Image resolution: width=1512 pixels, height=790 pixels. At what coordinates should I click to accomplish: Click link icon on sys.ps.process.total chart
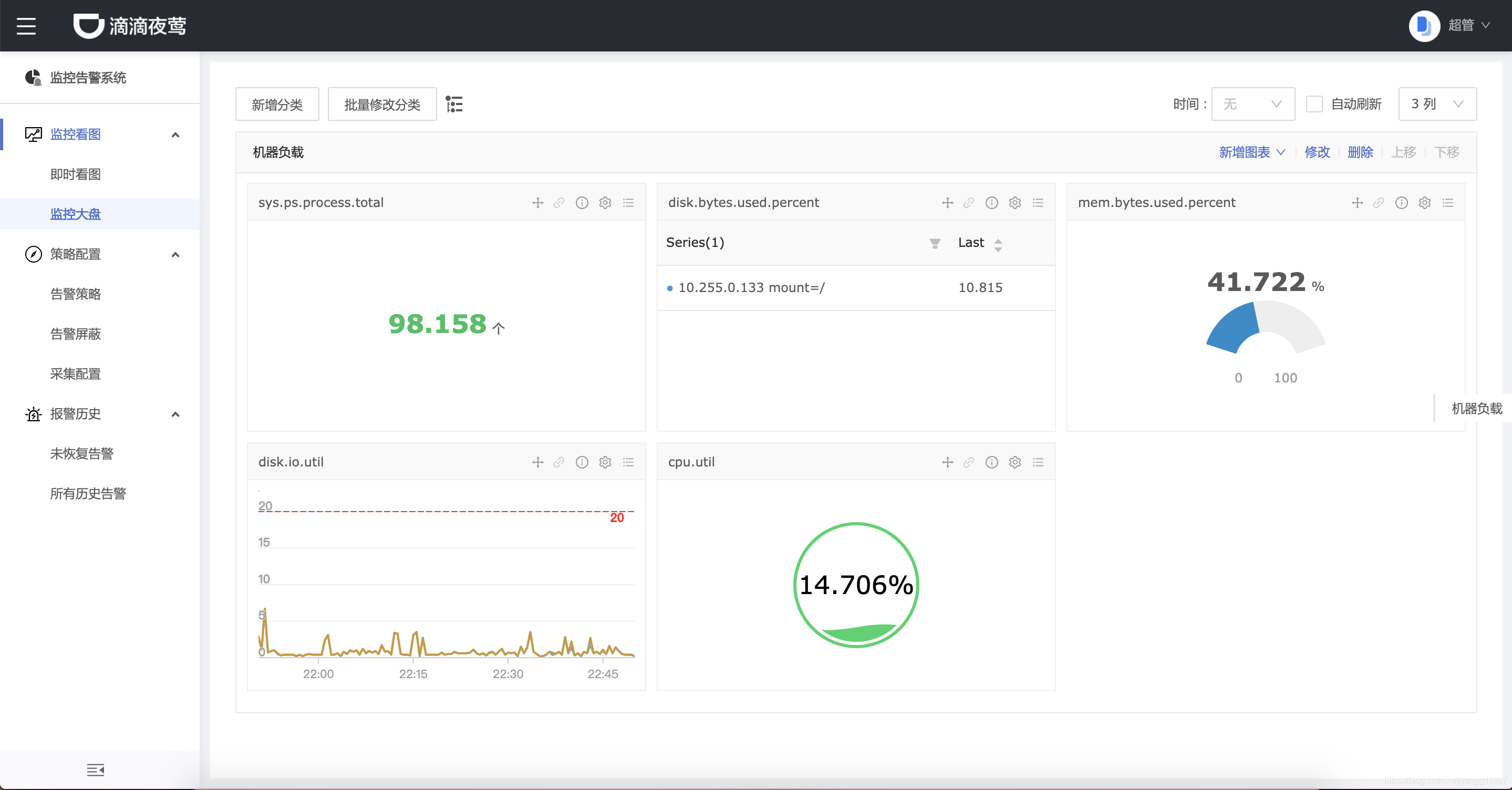[x=560, y=202]
